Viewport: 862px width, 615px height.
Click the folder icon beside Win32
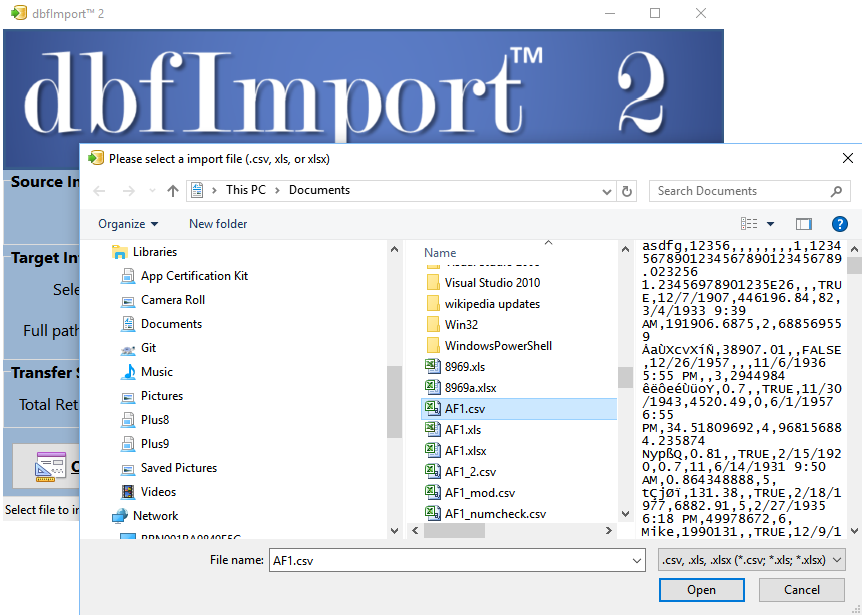click(433, 325)
